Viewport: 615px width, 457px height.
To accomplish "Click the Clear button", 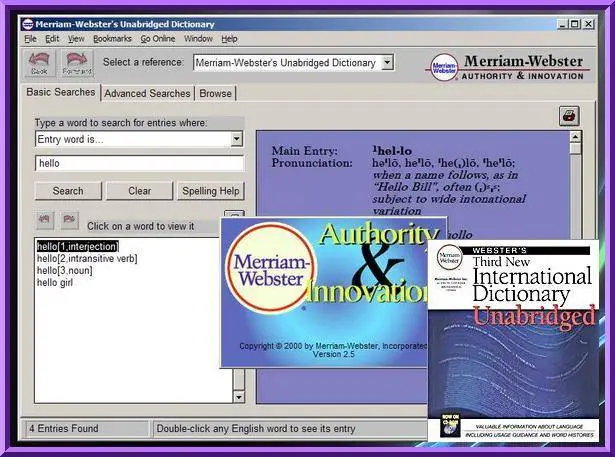I will click(139, 191).
